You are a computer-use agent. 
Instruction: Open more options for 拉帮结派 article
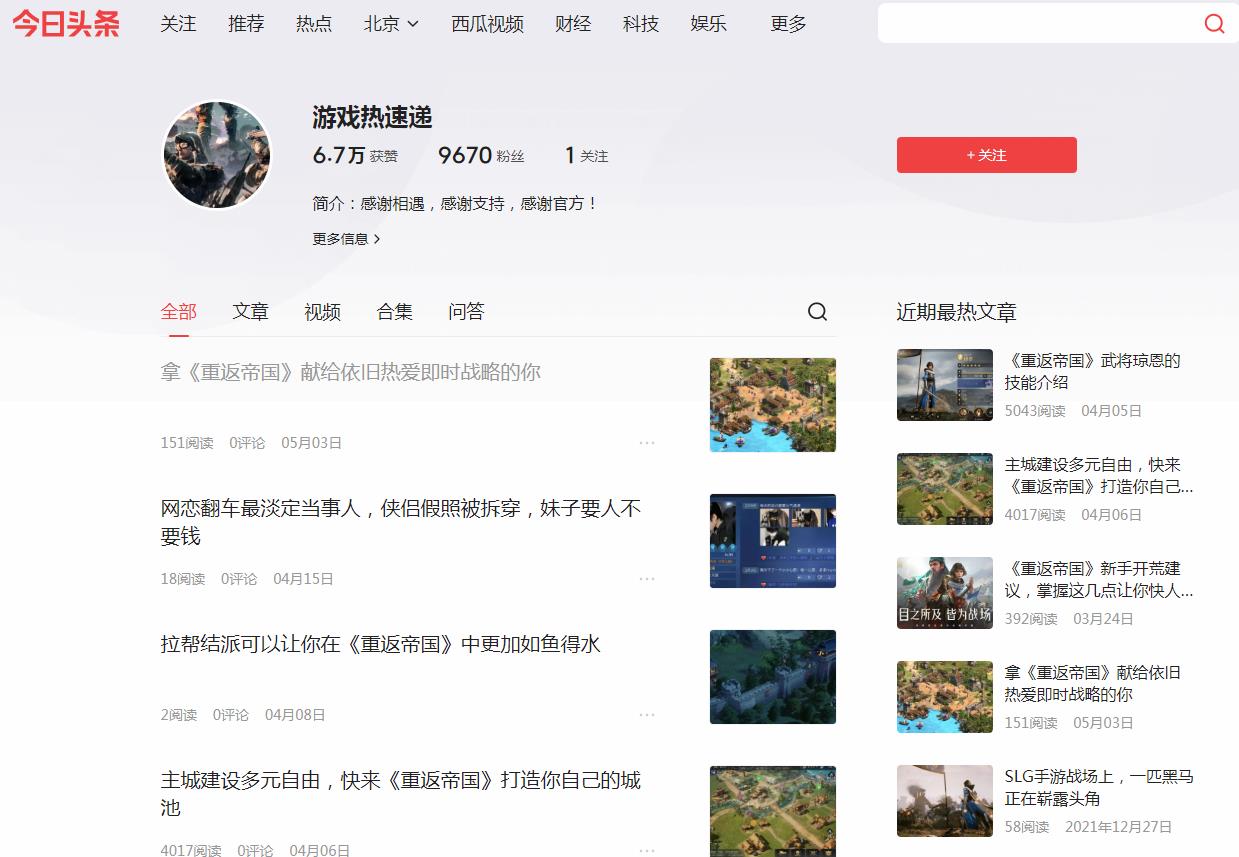click(x=647, y=714)
